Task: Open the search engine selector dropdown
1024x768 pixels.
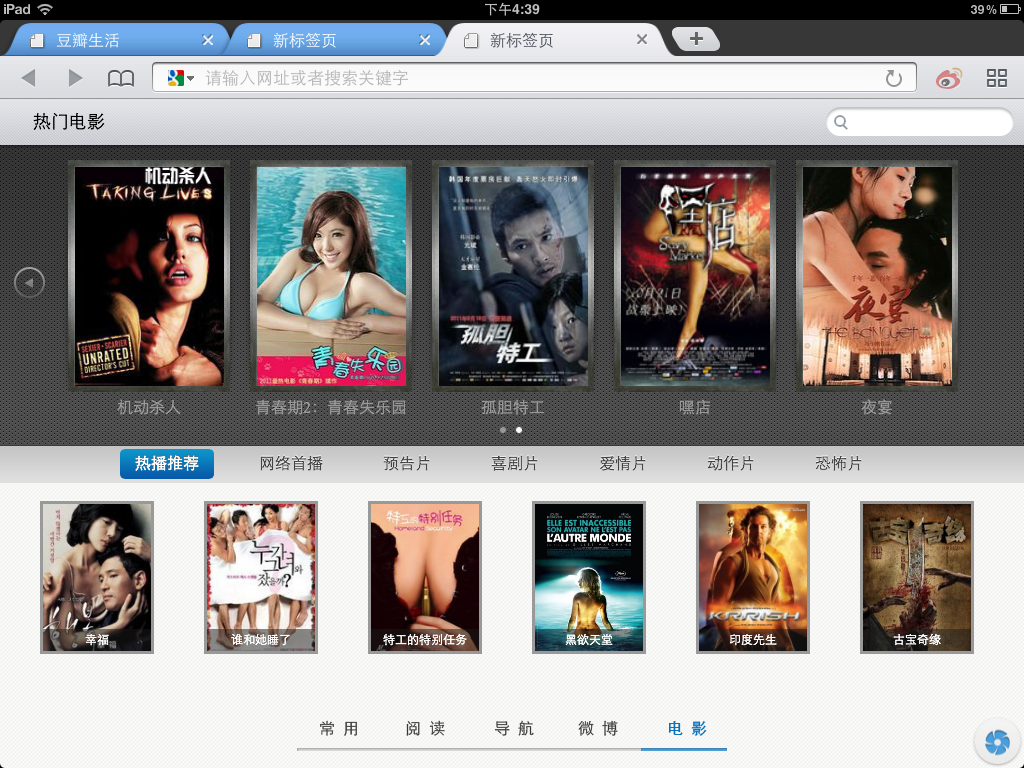Action: [181, 78]
